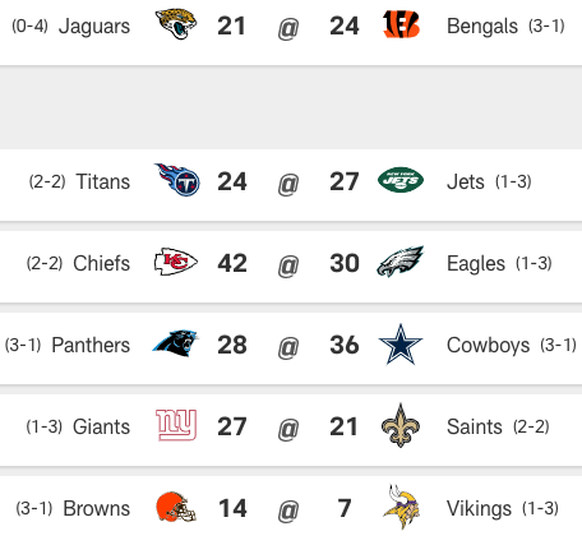
Task: Click the @ symbol in Giants-Saints game
Action: coord(288,428)
